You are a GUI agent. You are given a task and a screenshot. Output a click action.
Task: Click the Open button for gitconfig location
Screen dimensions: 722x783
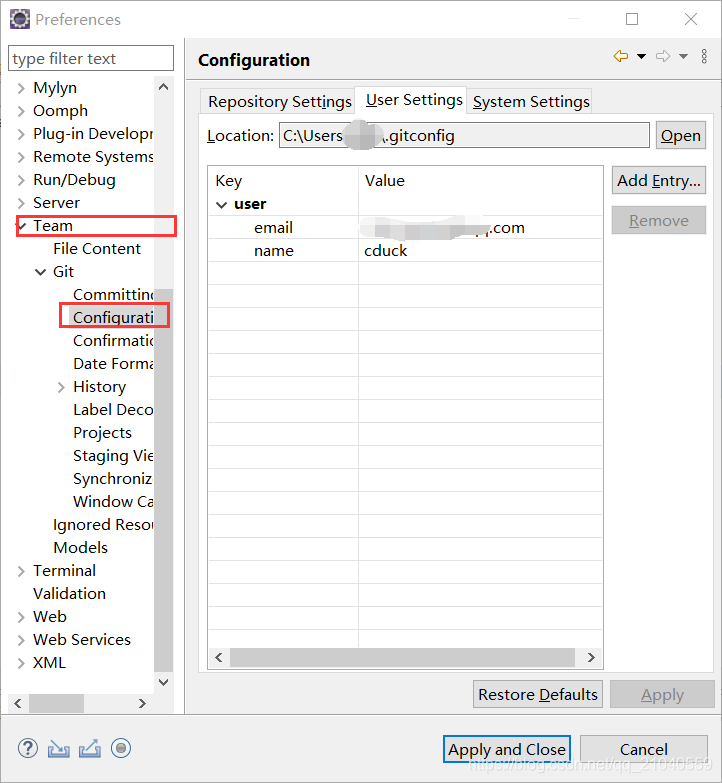681,135
